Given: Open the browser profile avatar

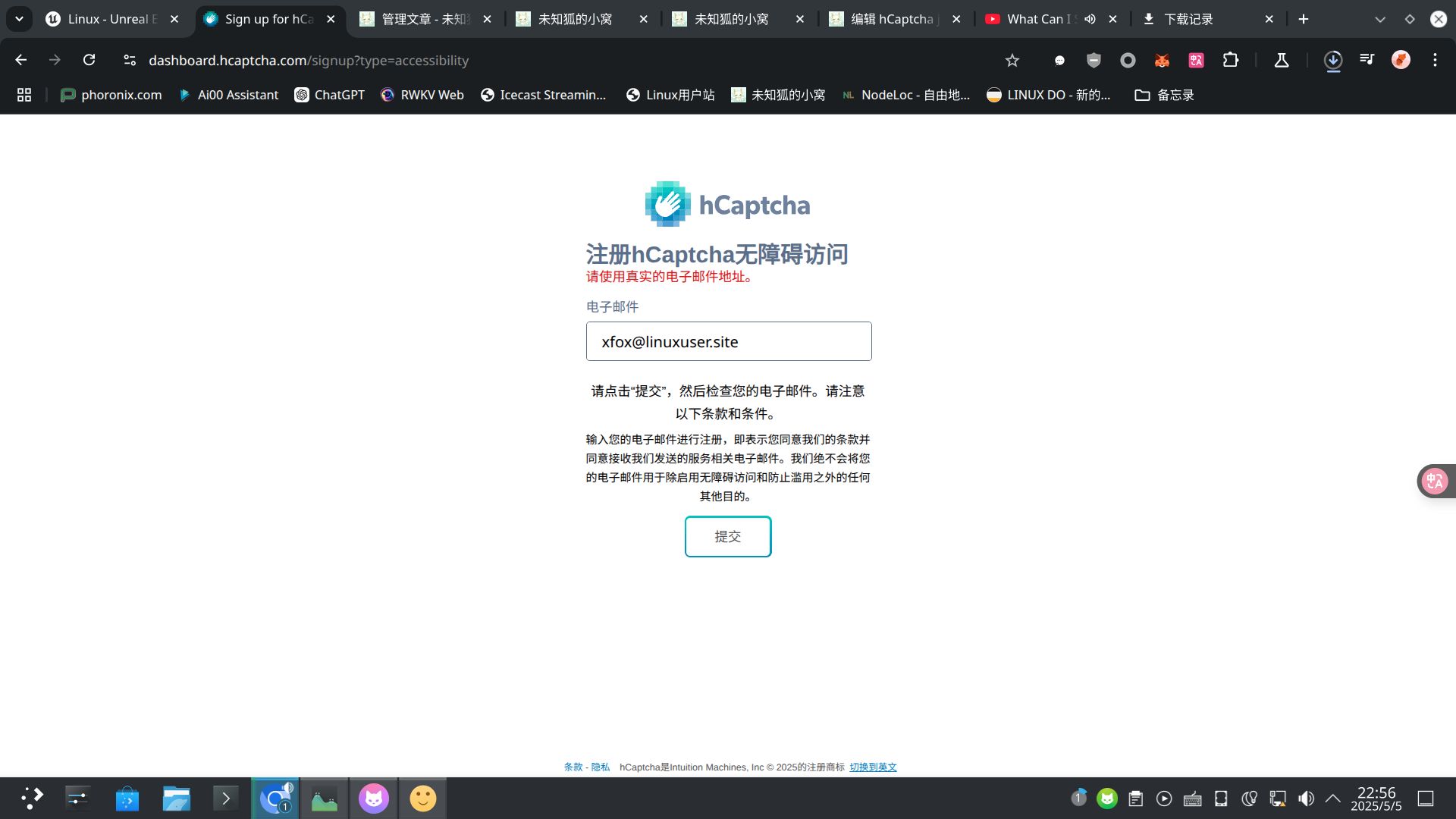Looking at the screenshot, I should [x=1401, y=60].
